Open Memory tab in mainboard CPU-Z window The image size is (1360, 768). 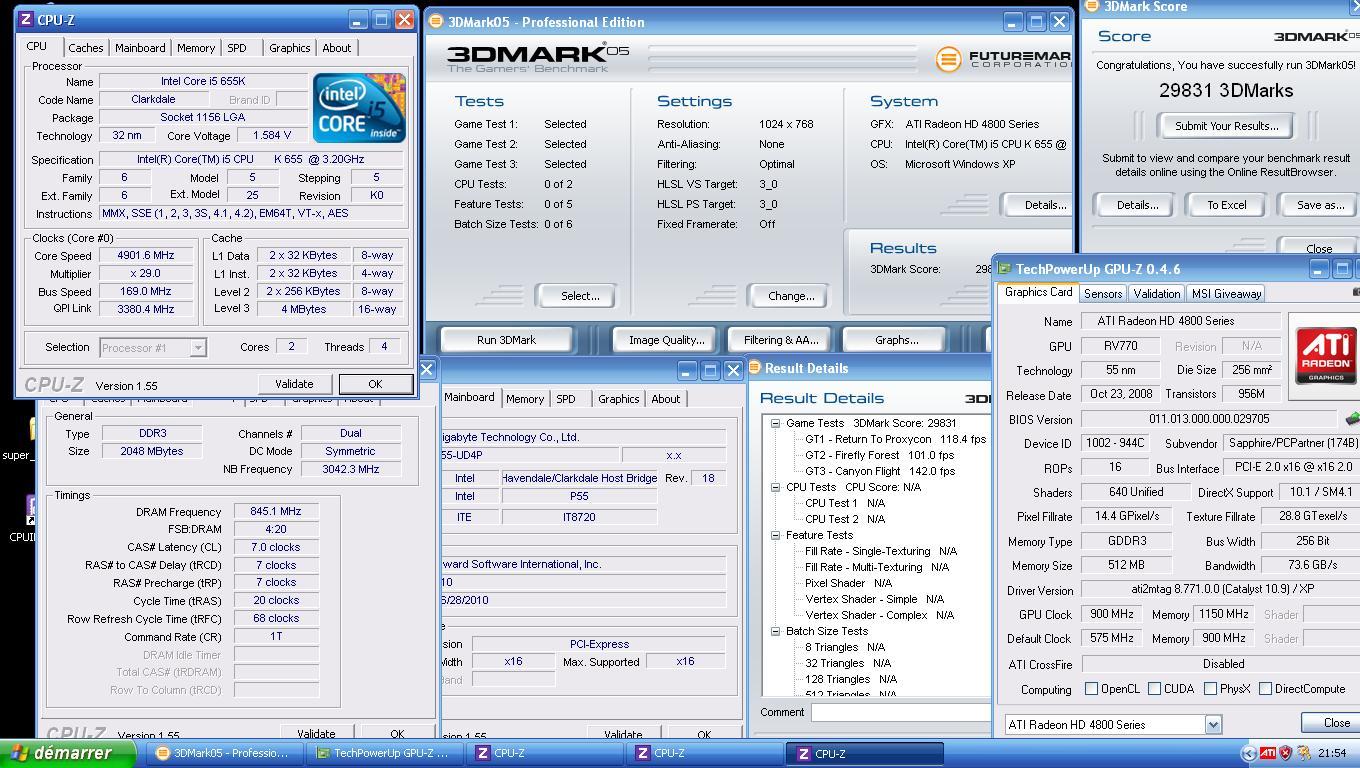click(525, 399)
